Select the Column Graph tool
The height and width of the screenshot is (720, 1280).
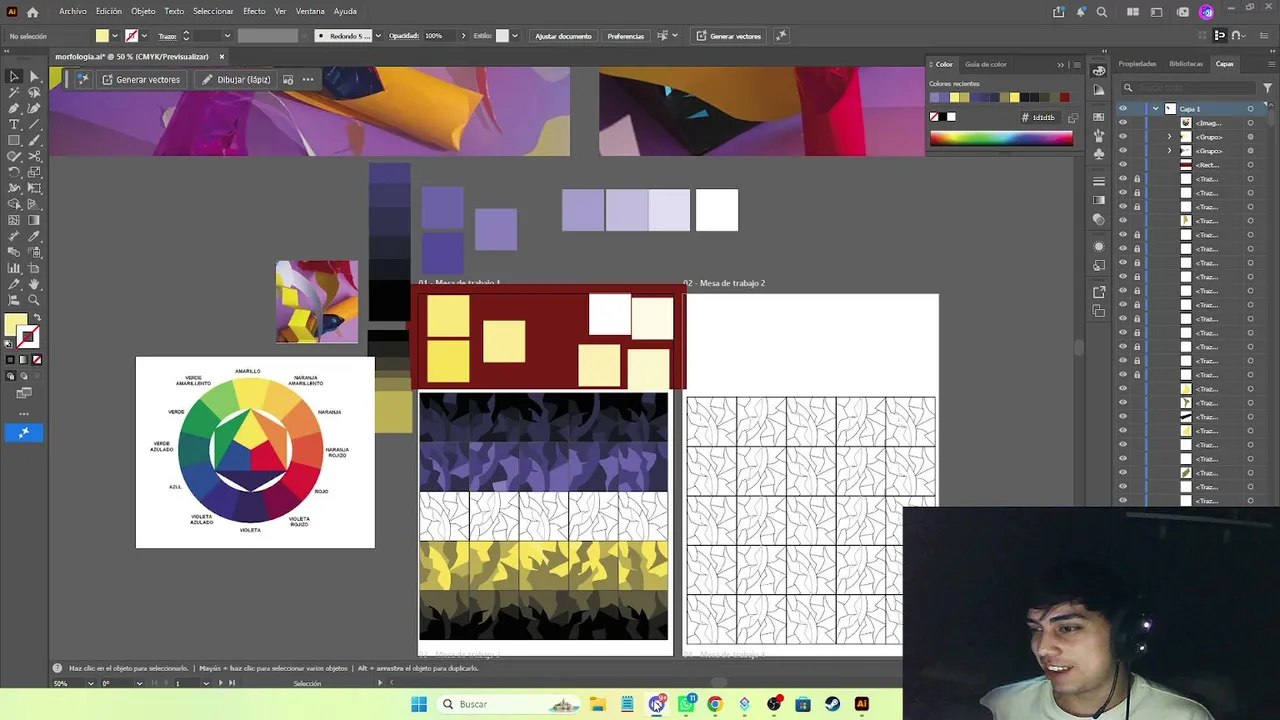[14, 268]
